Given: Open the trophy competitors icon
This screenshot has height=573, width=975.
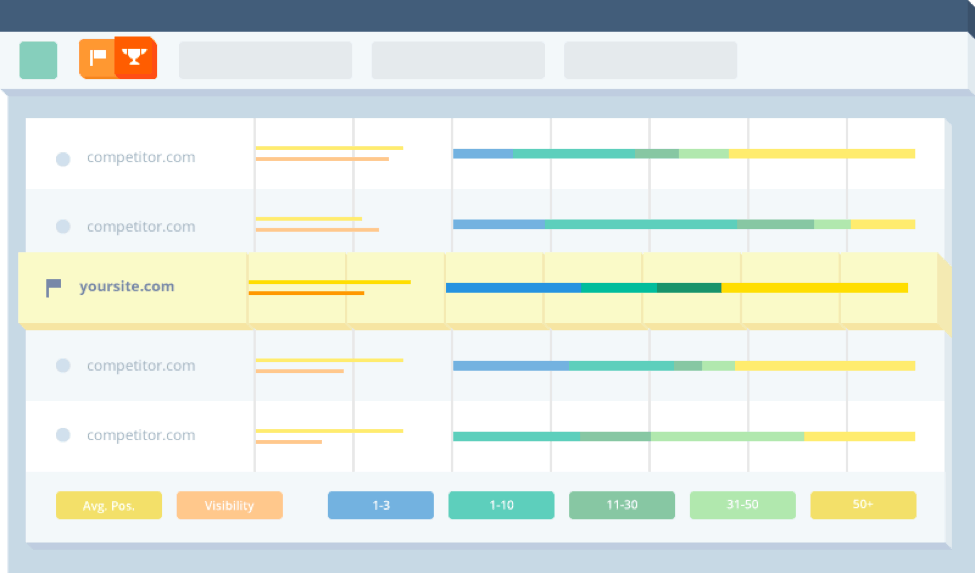Looking at the screenshot, I should [x=135, y=57].
